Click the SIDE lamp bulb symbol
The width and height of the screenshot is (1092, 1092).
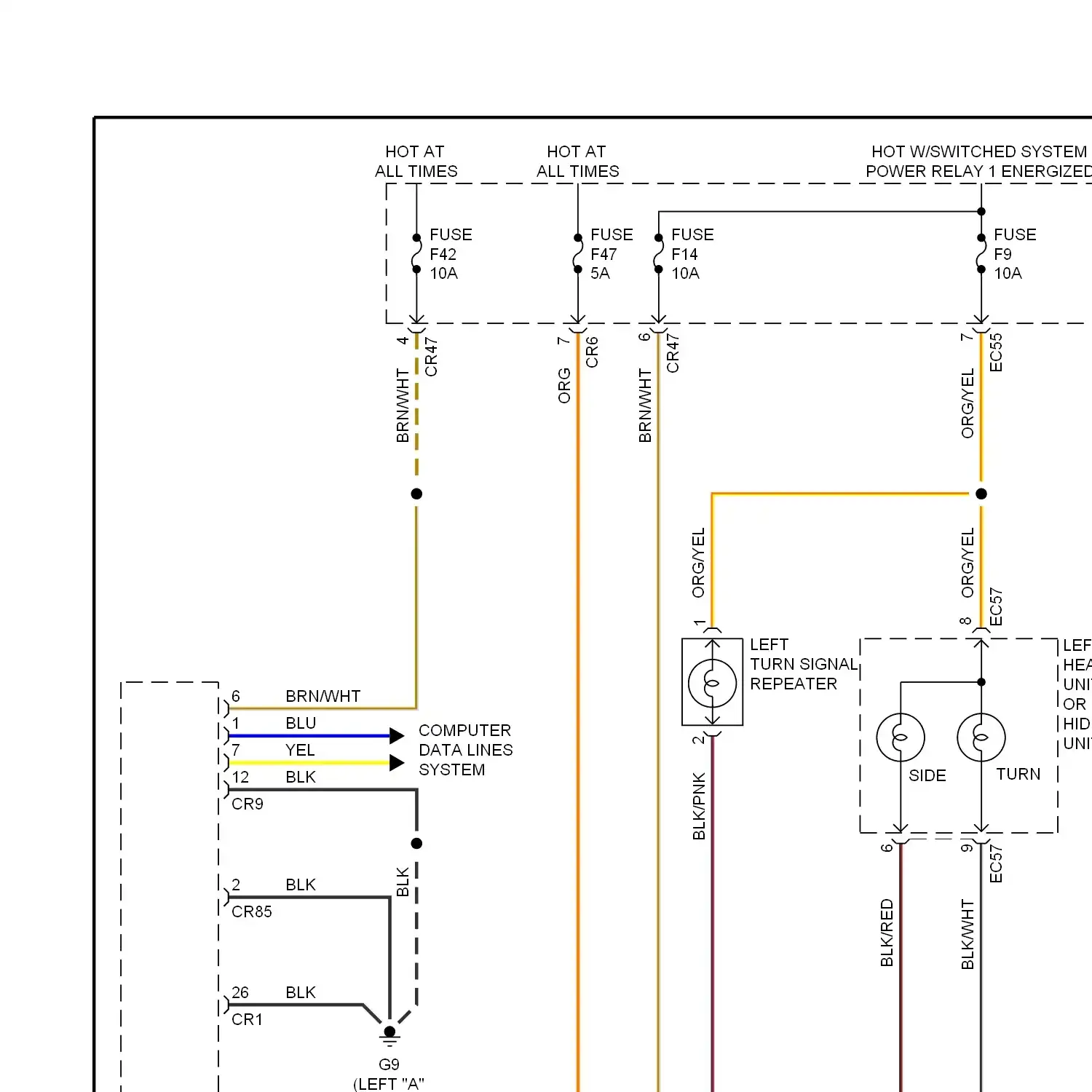(901, 737)
